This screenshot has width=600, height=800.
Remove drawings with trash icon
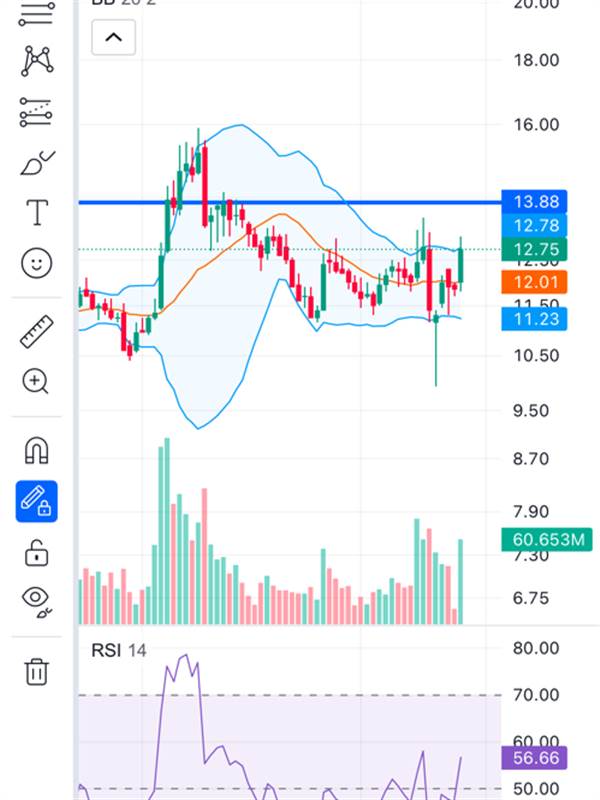[x=37, y=671]
